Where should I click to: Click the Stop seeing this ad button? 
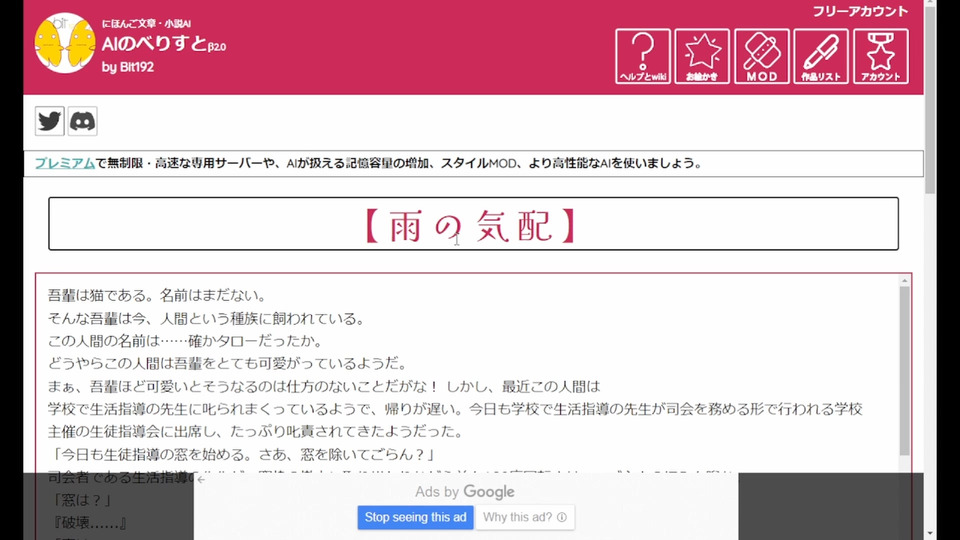click(415, 517)
